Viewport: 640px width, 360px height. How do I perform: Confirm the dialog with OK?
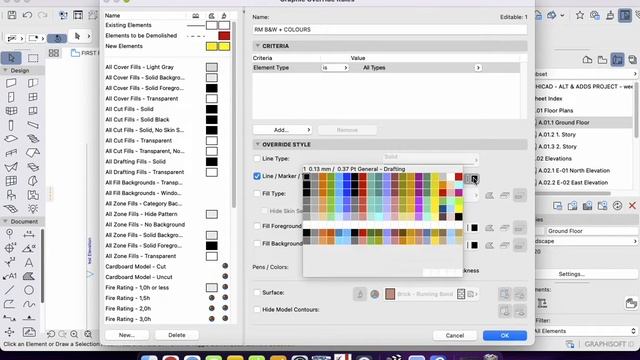[505, 336]
